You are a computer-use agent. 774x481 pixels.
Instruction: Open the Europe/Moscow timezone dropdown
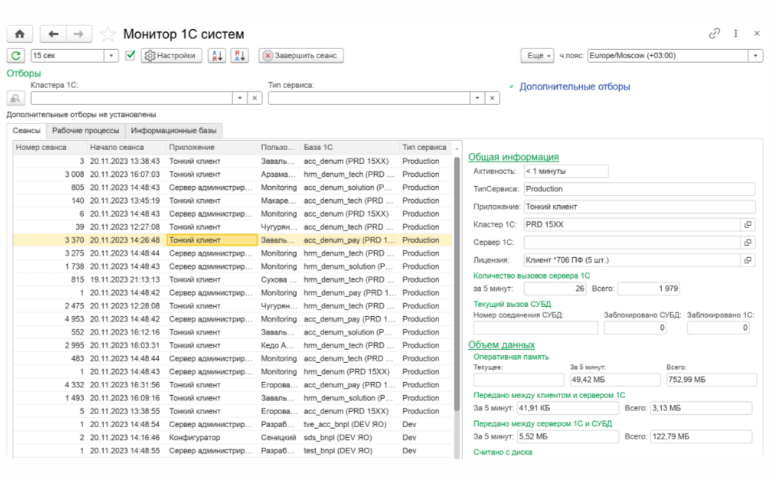pos(756,56)
